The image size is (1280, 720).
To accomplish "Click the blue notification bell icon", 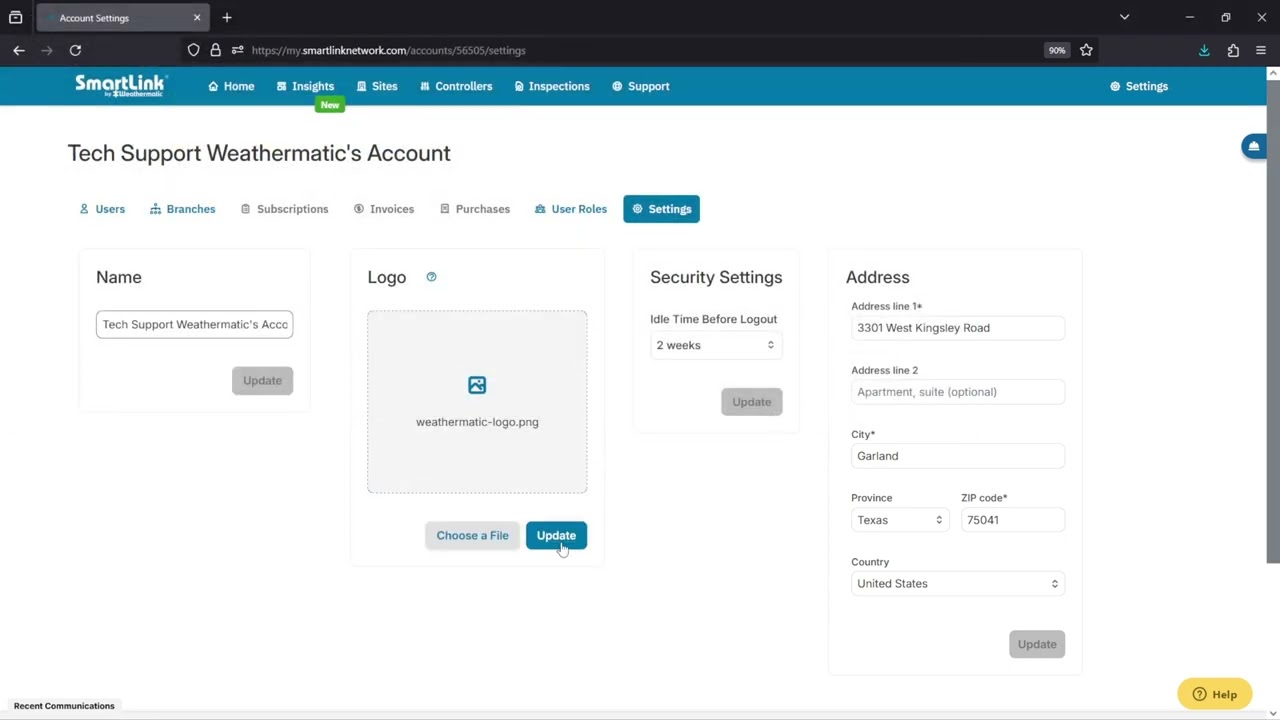I will pos(1253,146).
